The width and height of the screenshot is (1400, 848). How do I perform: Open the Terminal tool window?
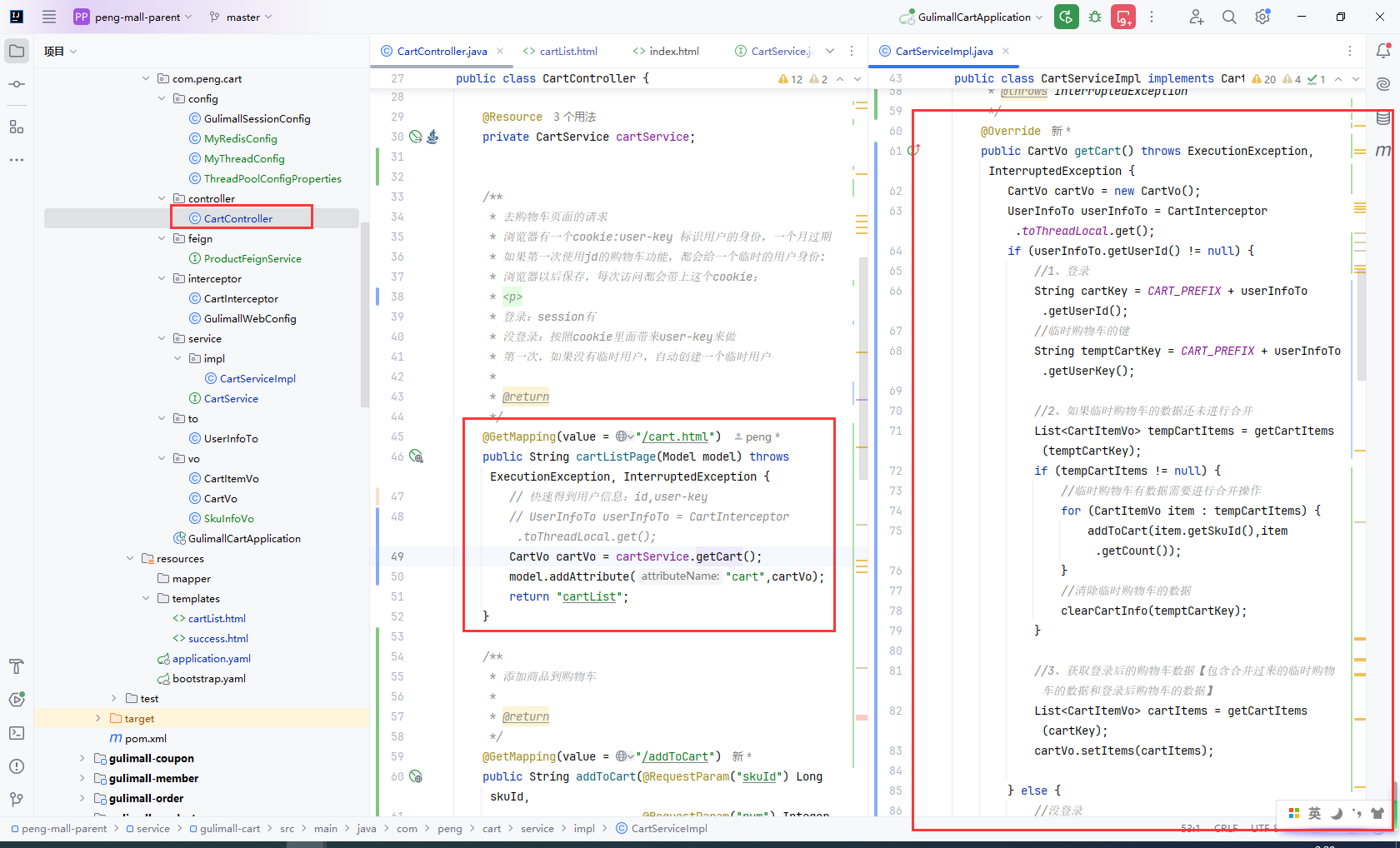point(17,733)
